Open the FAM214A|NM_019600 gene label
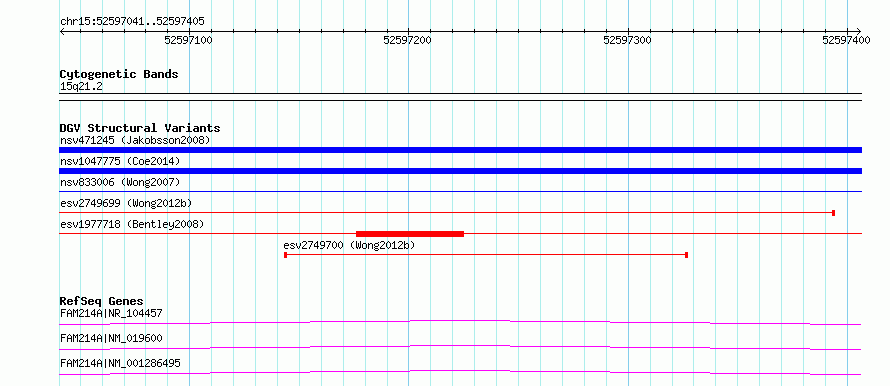This screenshot has height=386, width=890. coord(111,338)
